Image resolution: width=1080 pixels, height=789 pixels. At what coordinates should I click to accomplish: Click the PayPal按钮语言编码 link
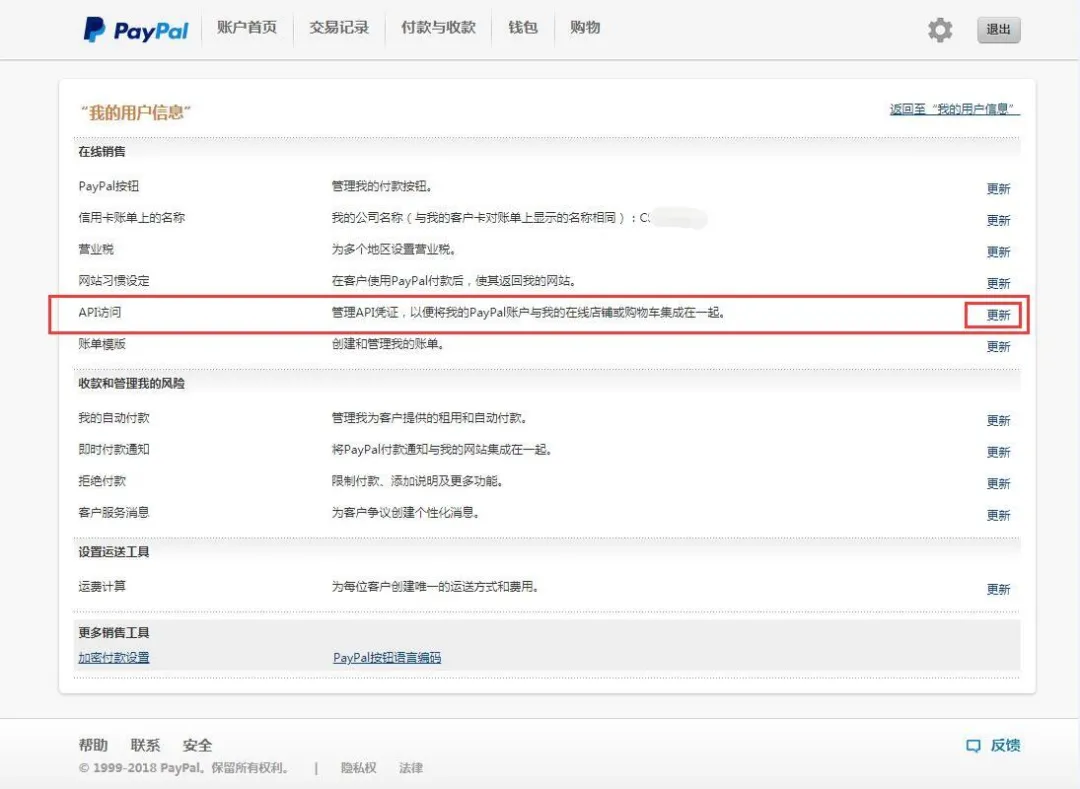pyautogui.click(x=387, y=657)
